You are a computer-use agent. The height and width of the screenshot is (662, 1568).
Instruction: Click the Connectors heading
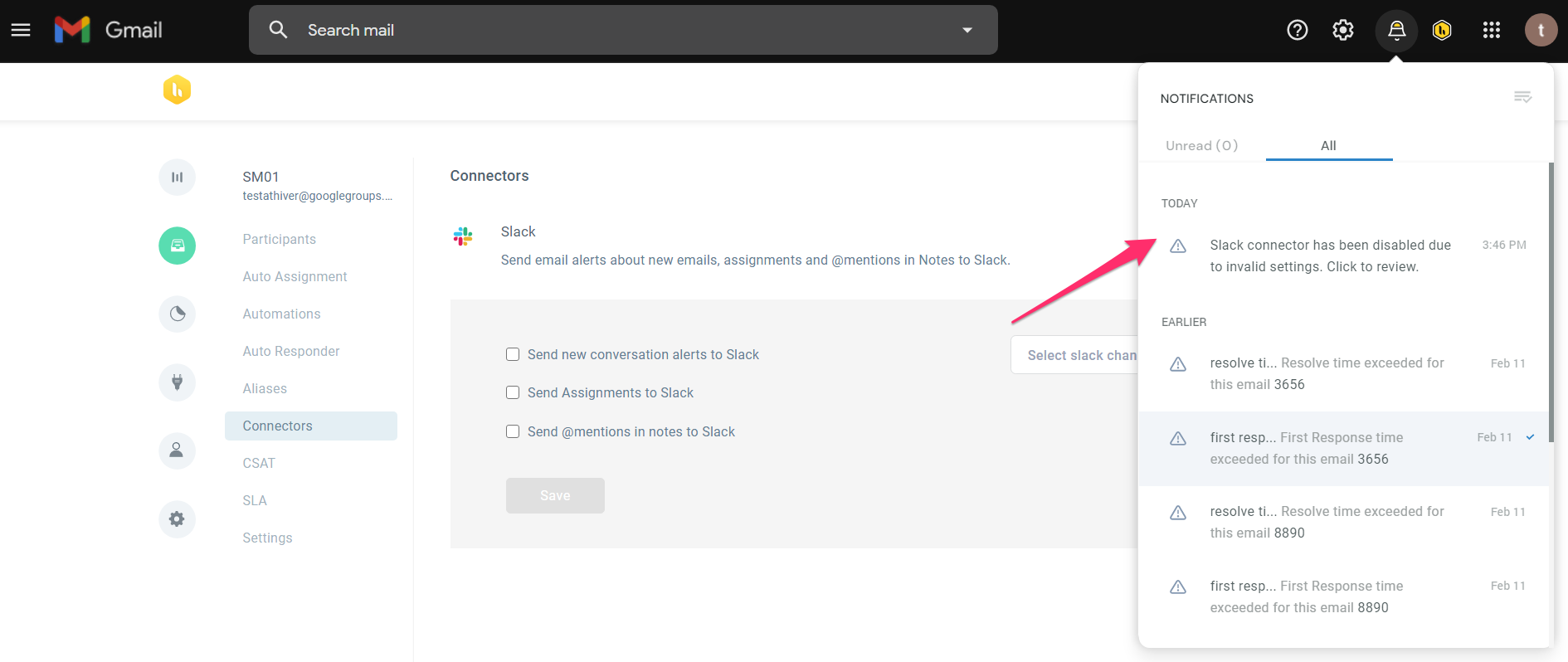click(489, 176)
